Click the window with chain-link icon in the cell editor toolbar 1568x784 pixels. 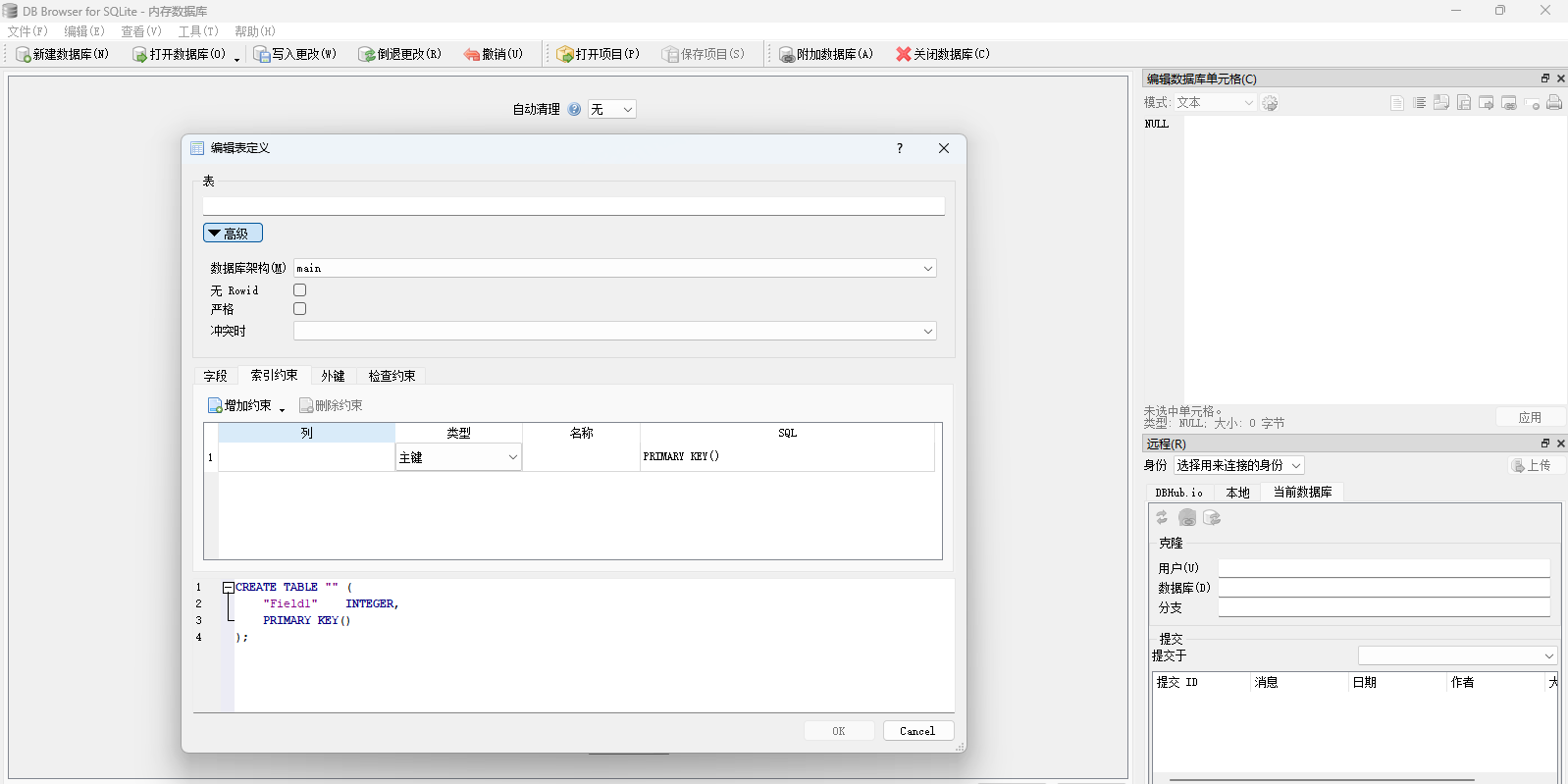[1509, 103]
